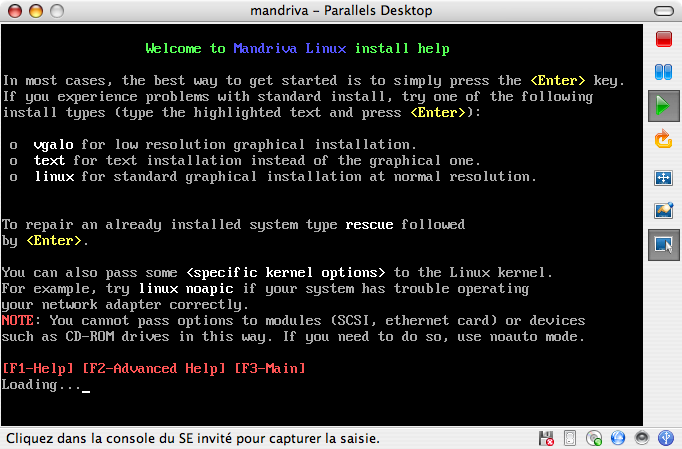The height and width of the screenshot is (449, 682).
Task: Stop the virtual machine with red button
Action: coord(664,39)
